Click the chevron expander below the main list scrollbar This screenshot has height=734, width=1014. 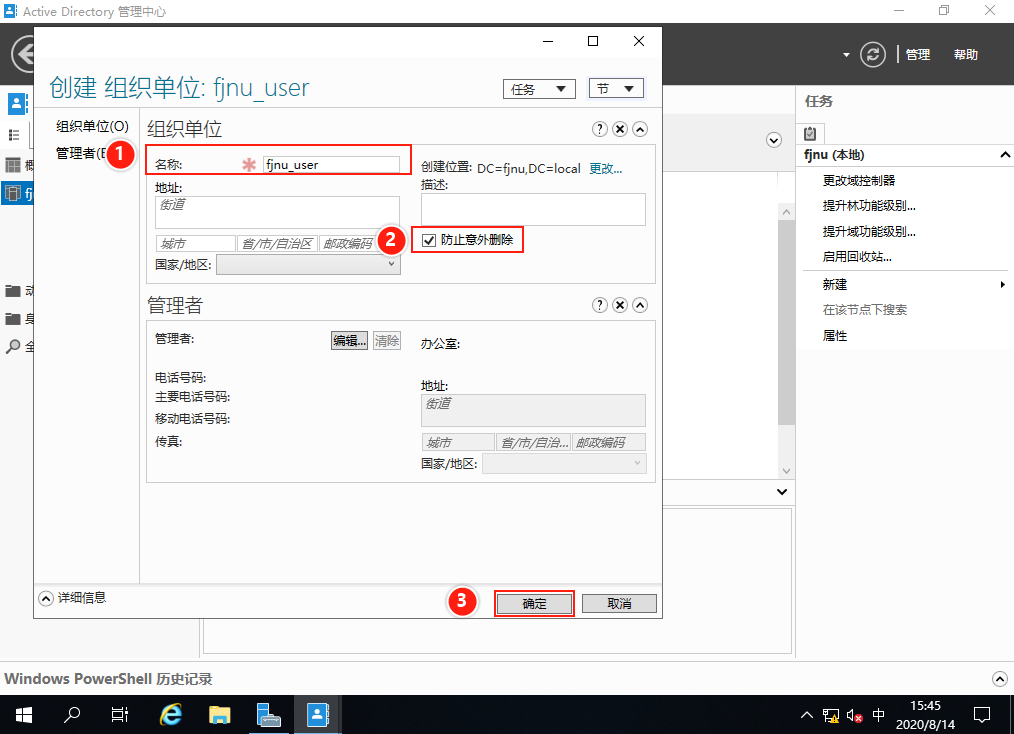pos(782,492)
